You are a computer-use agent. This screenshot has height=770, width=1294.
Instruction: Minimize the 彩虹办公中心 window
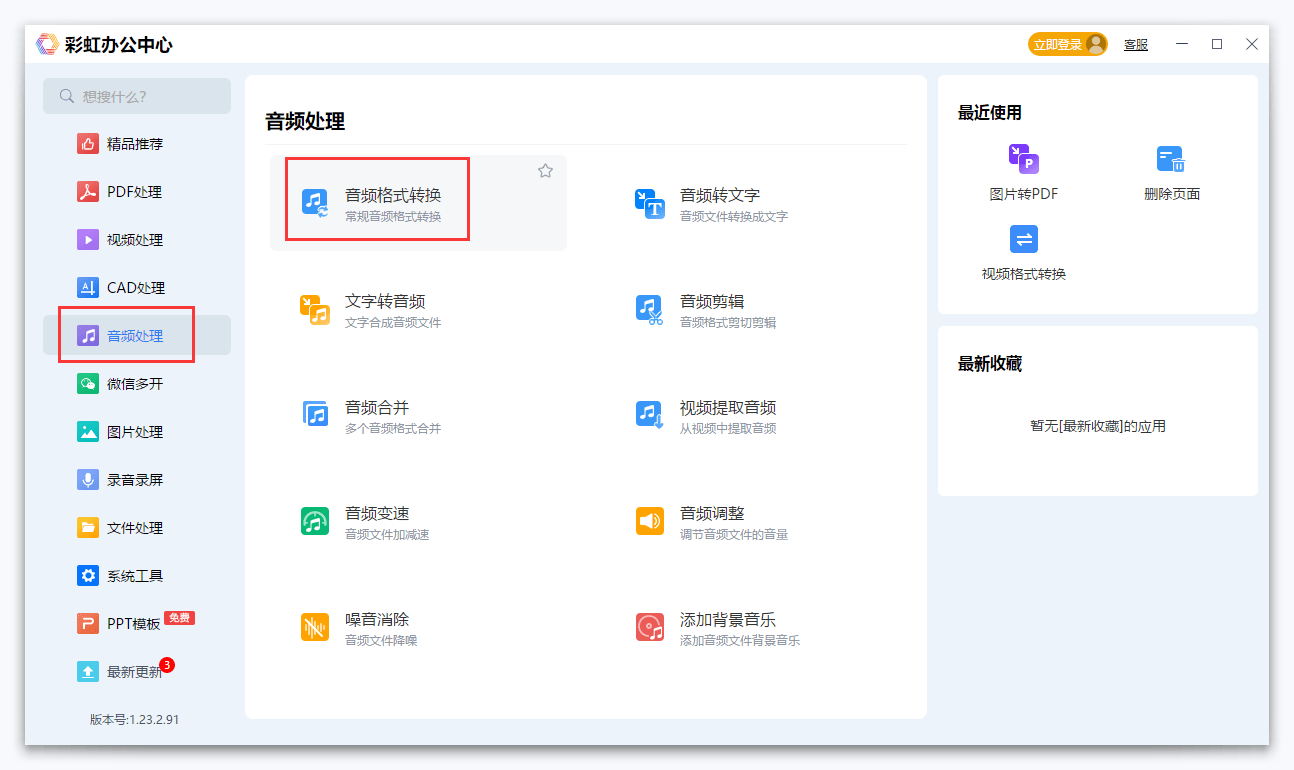[1182, 44]
